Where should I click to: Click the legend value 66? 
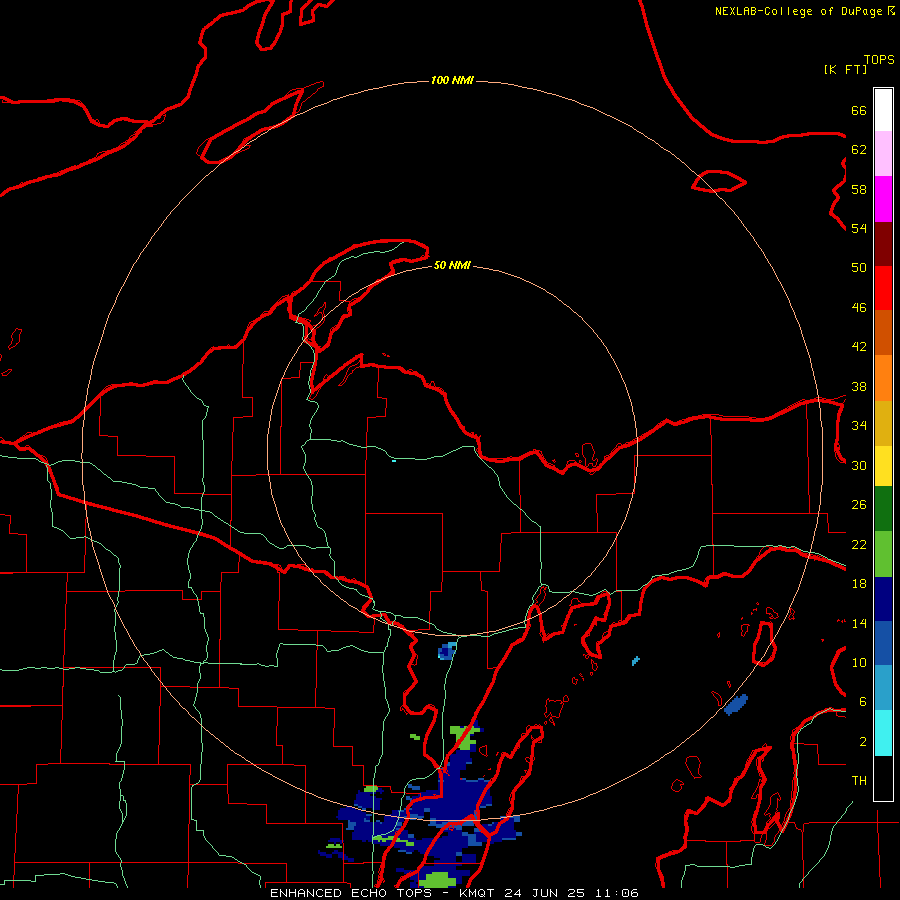point(859,110)
